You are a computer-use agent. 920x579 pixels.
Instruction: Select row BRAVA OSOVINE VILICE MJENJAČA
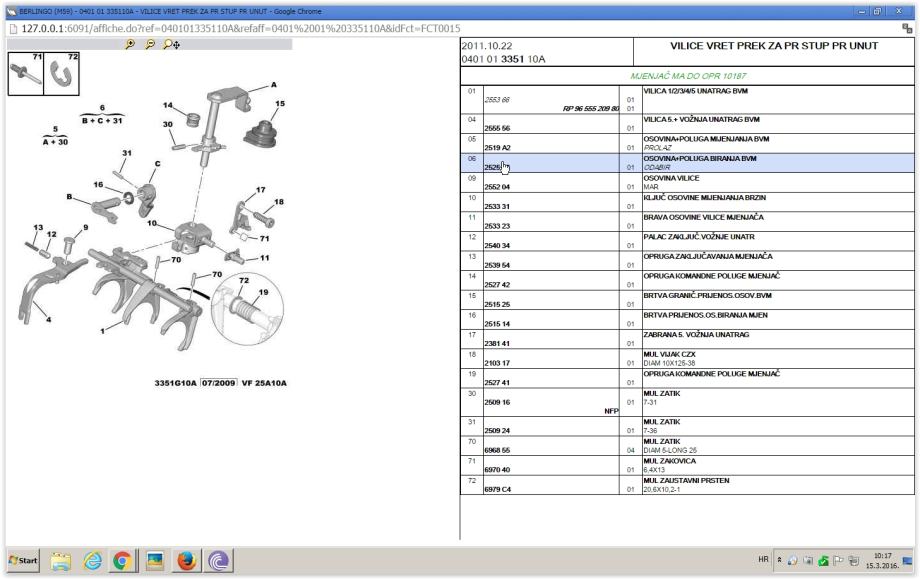[x=687, y=222]
